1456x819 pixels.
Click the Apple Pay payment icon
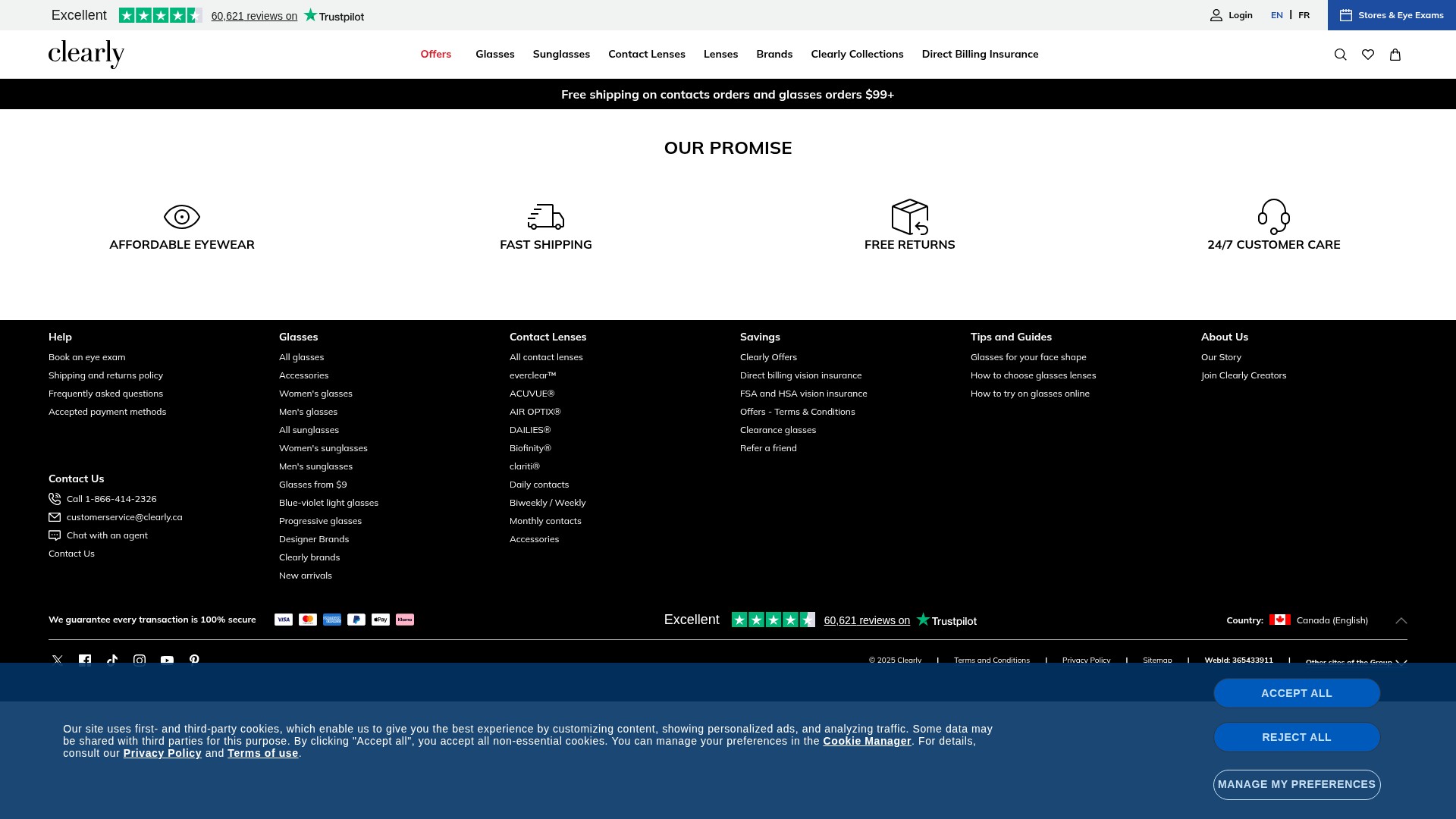pos(381,620)
